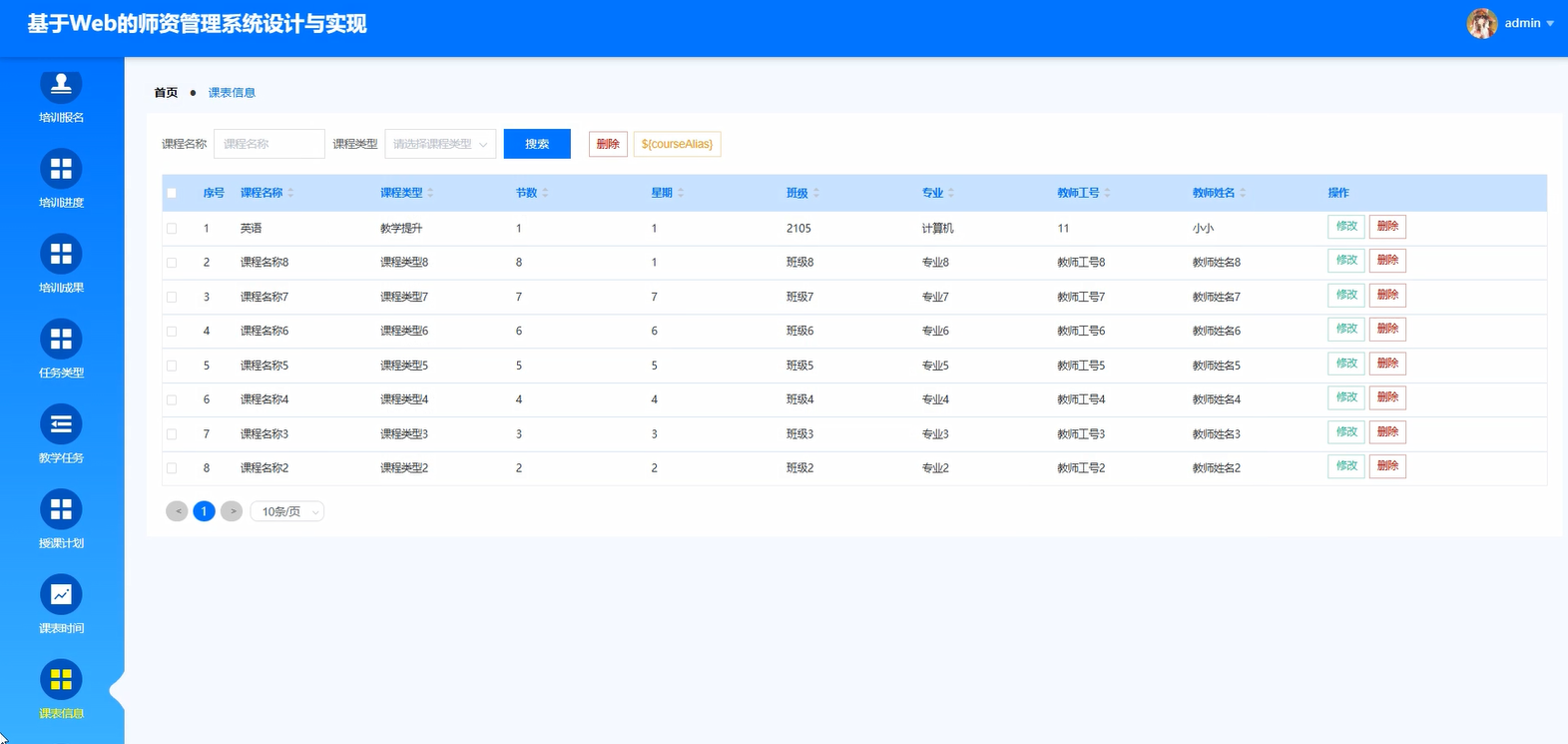Screen dimensions: 1568x744
Task: Click 删除 for the 课程名称6 row
Action: tap(1387, 330)
